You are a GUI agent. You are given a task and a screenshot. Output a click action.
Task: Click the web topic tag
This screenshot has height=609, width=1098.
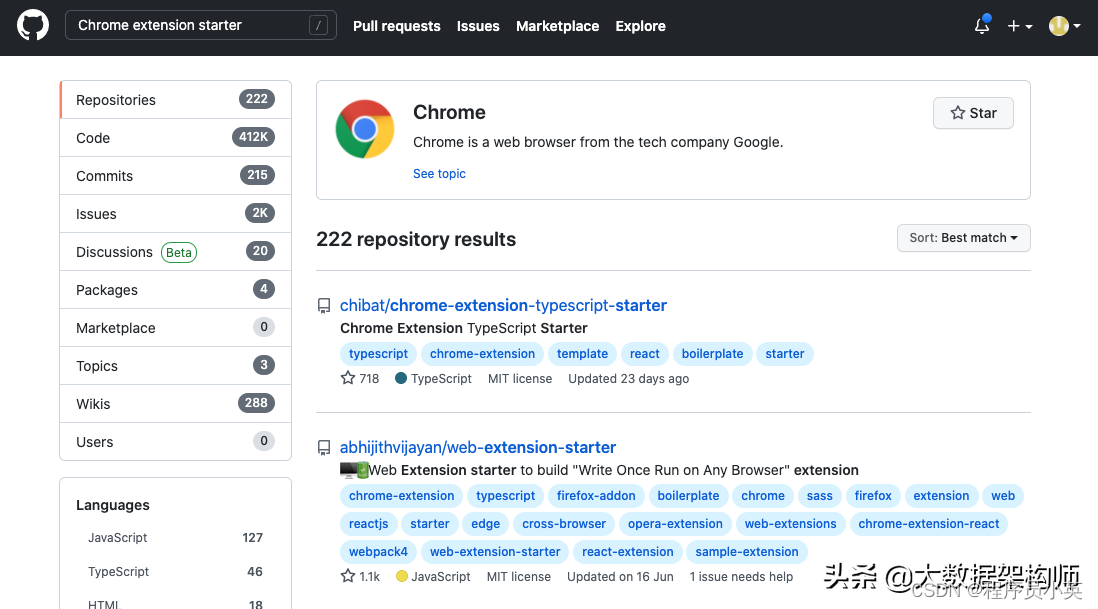click(x=1003, y=496)
